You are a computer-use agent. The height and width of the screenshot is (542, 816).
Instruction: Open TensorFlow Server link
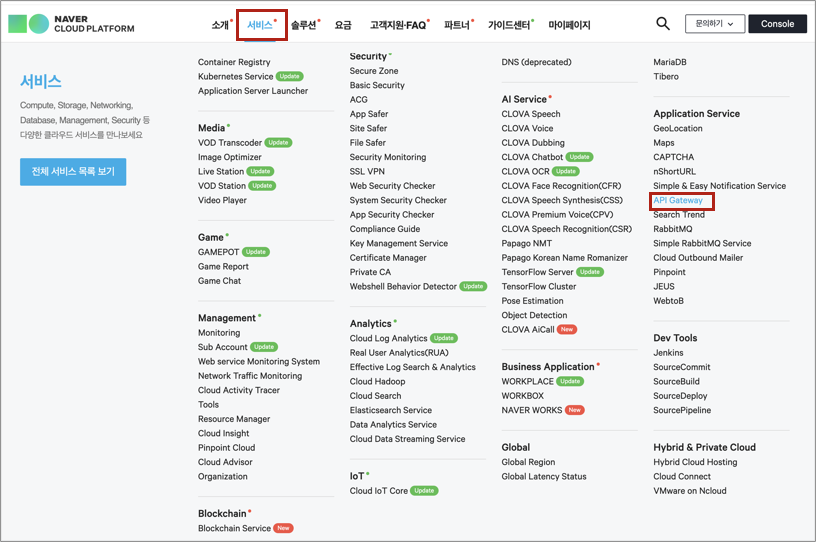coord(537,272)
